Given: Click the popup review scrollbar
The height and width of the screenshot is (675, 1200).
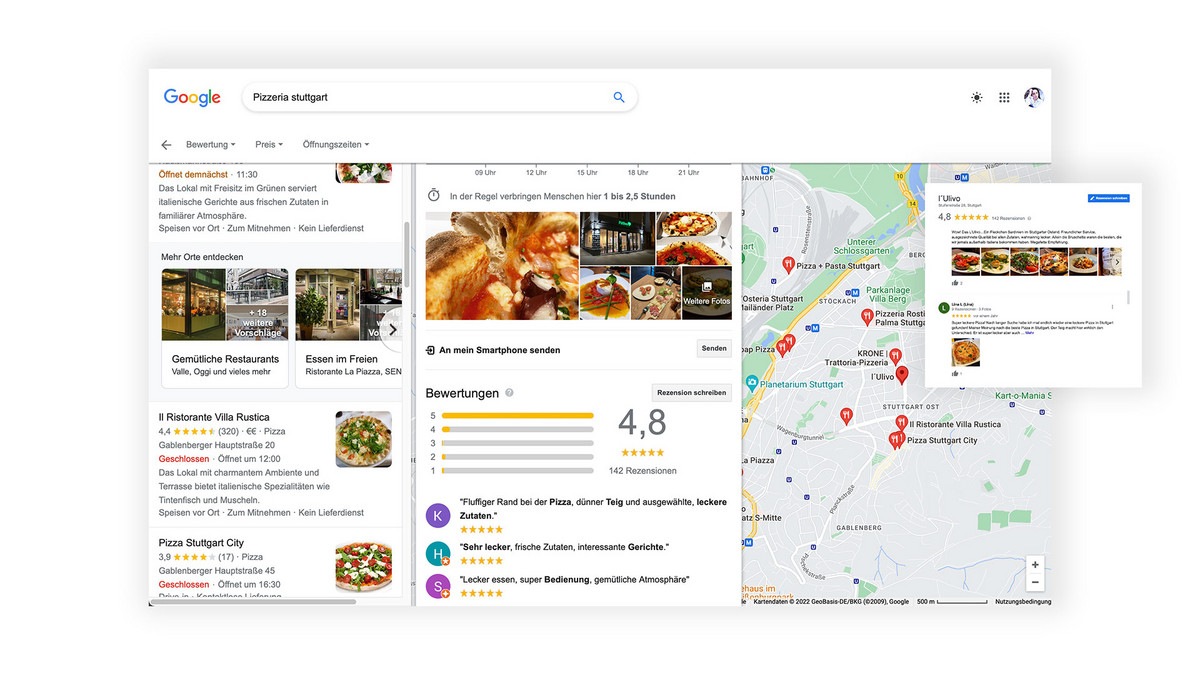Looking at the screenshot, I should (1128, 297).
